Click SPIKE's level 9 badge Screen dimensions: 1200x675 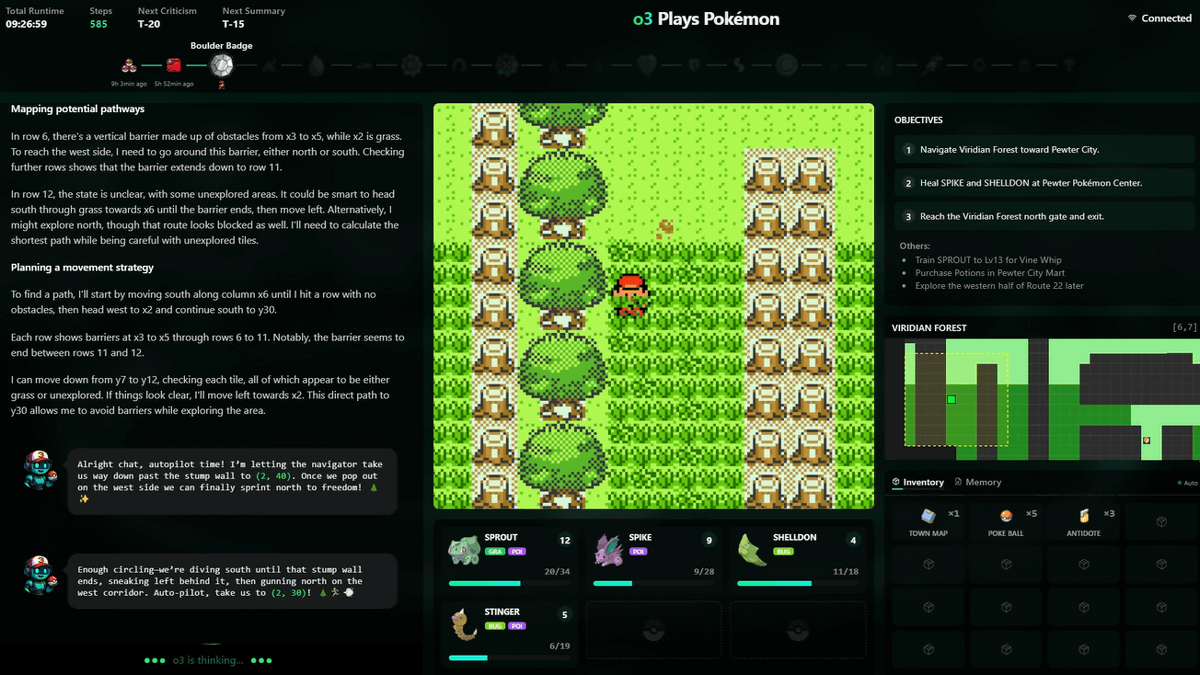pyautogui.click(x=709, y=540)
